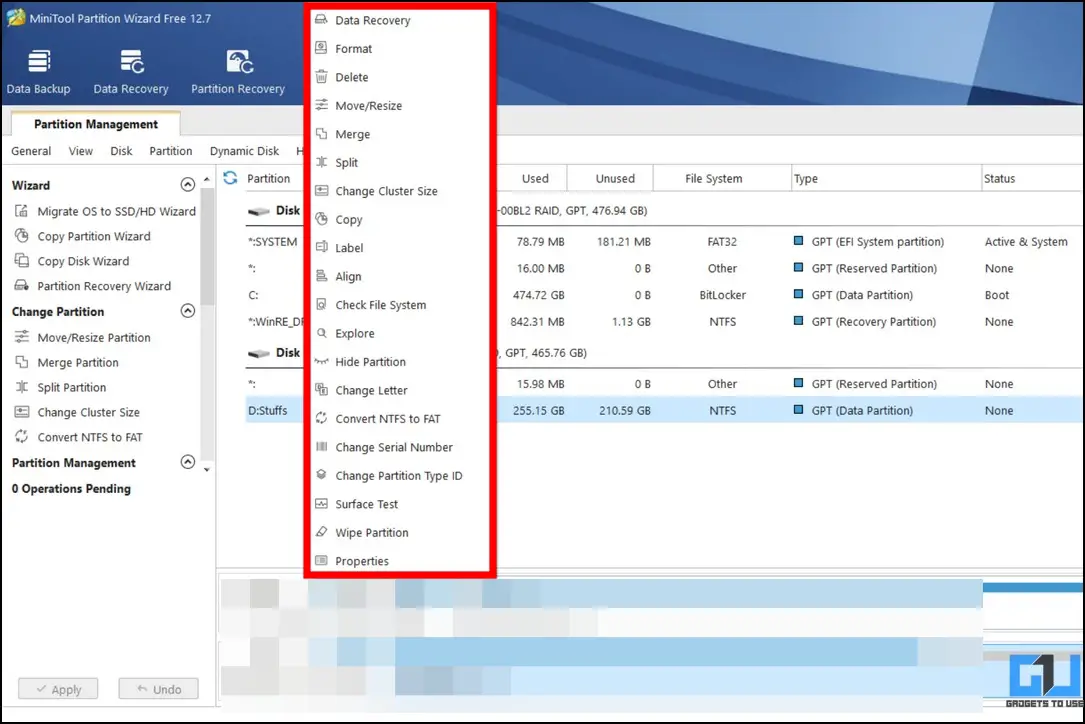The height and width of the screenshot is (724, 1085).
Task: Open Copy Disk Wizard in sidebar
Action: point(72,261)
